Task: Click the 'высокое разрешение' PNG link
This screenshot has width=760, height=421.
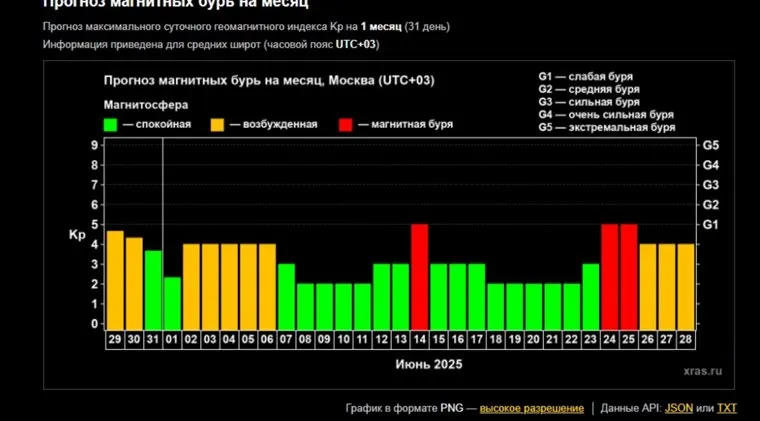Action: (532, 408)
